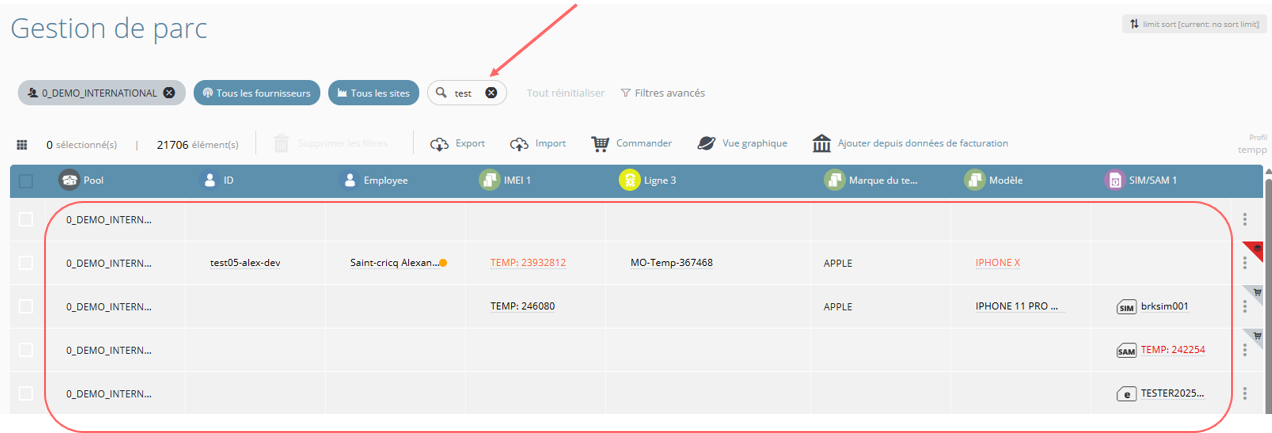Click the Export cloud icon
The width and height of the screenshot is (1272, 433).
click(x=440, y=144)
